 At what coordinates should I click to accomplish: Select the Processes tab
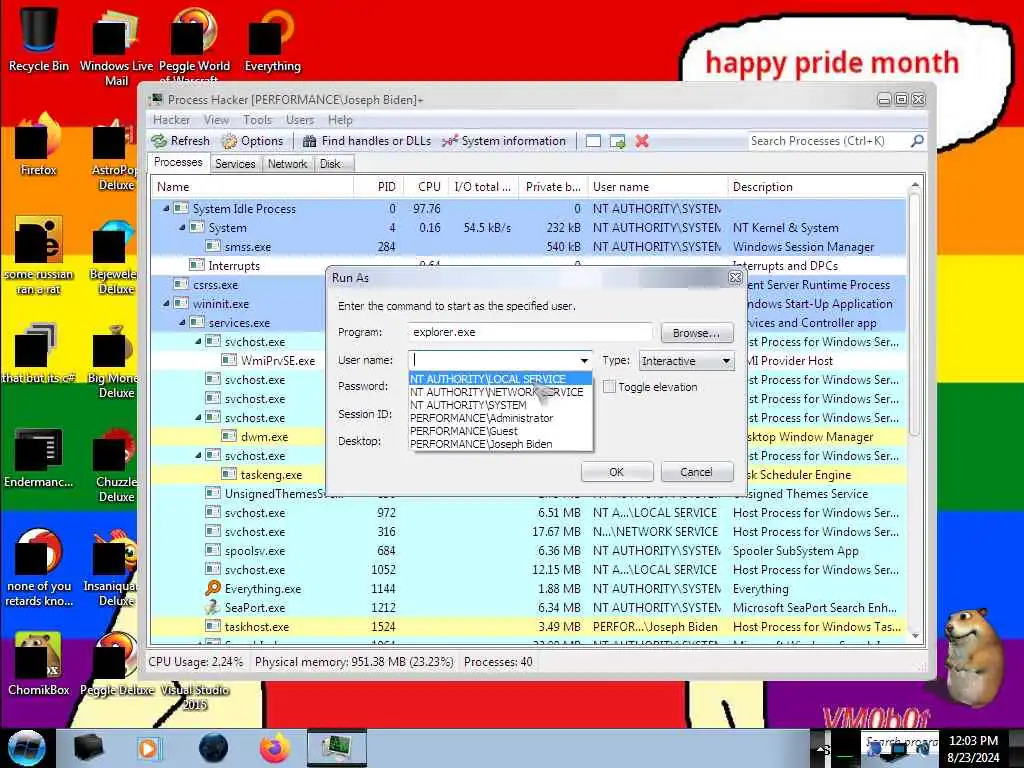click(x=178, y=162)
